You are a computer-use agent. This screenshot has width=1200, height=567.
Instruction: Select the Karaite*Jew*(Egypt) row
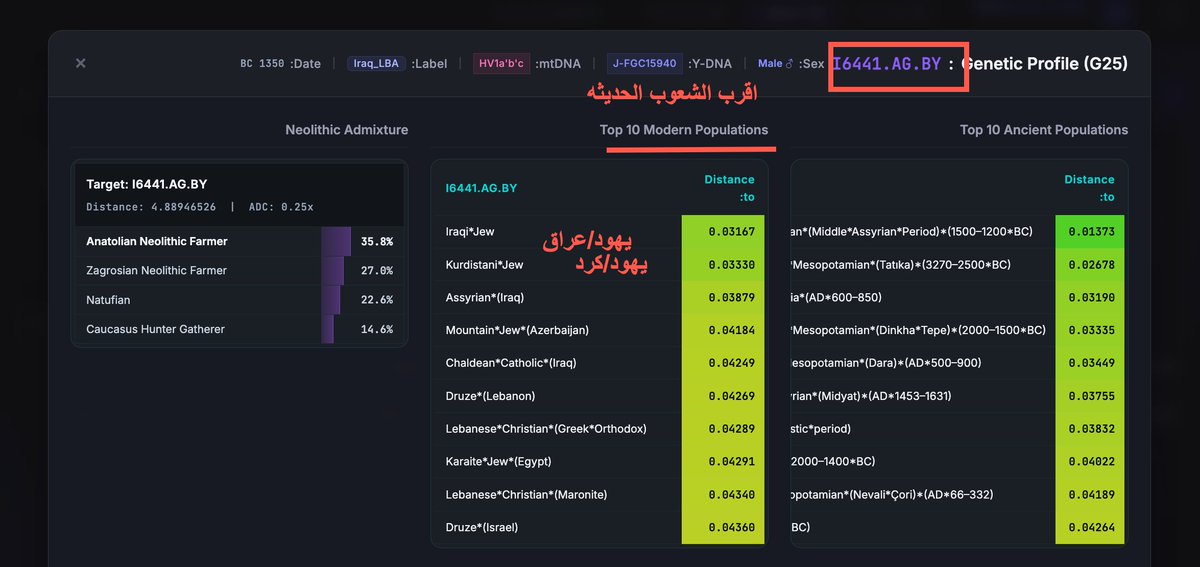[x=599, y=461]
